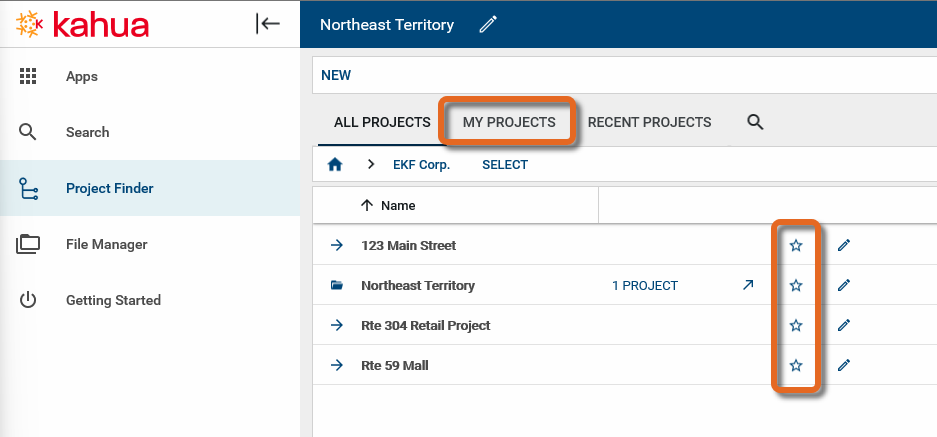937x437 pixels.
Task: Expand the Northeast Territory folder
Action: (337, 285)
